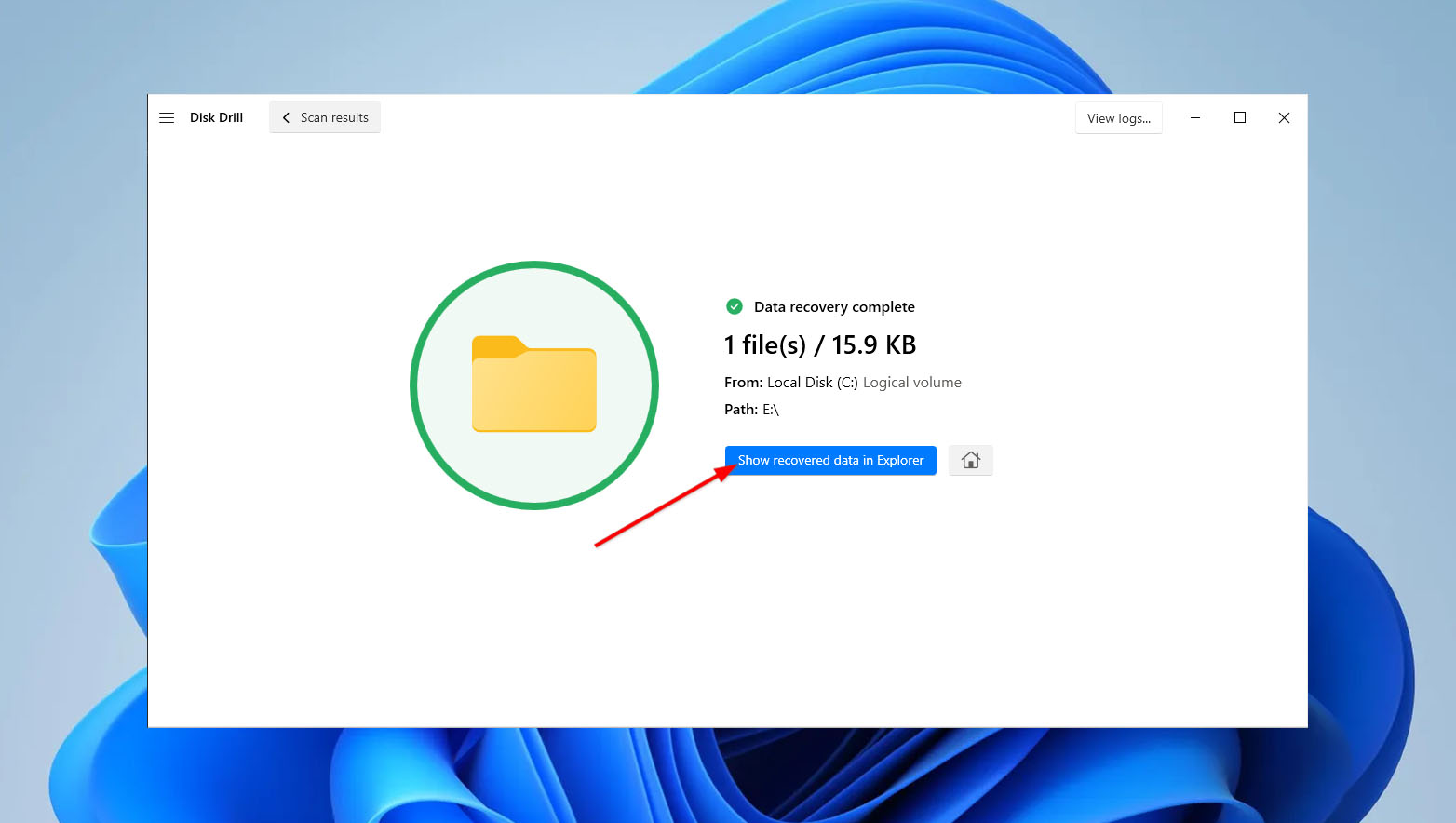
Task: Open View logs
Action: click(1118, 117)
